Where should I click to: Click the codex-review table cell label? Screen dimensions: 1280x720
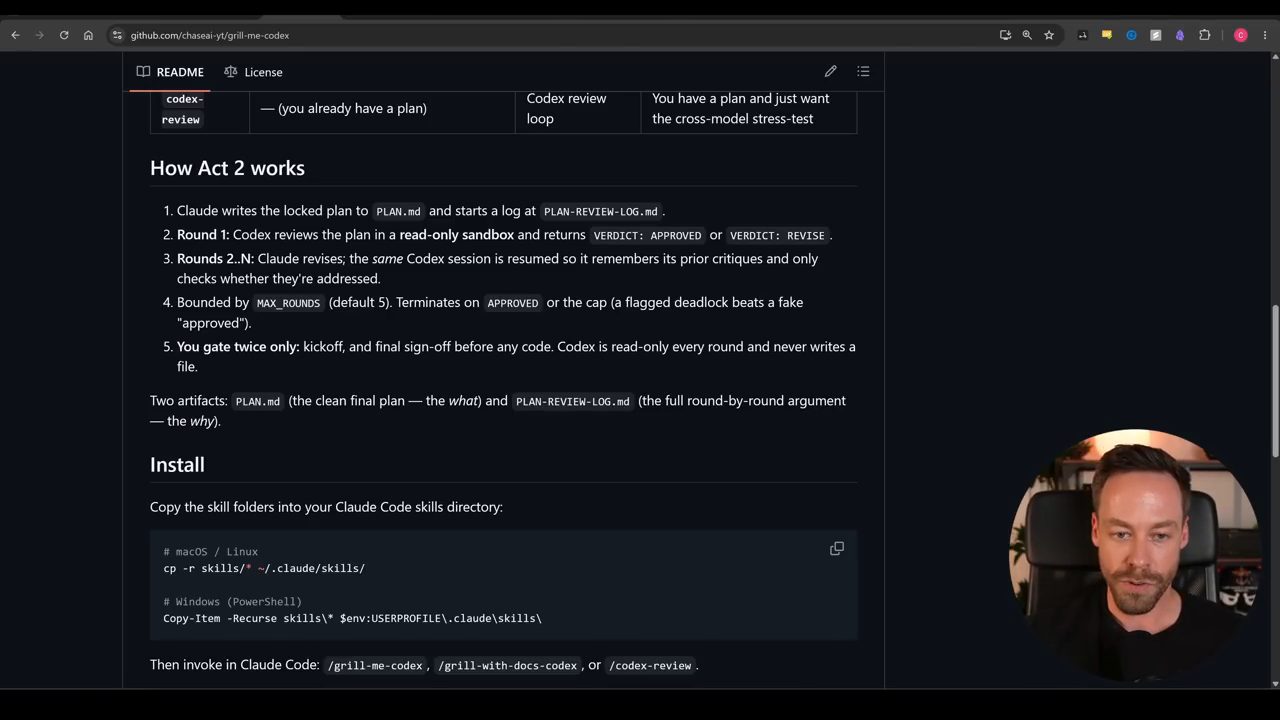(183, 109)
